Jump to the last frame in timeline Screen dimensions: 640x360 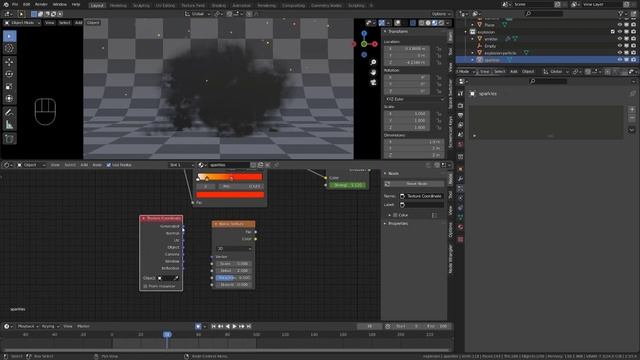point(249,327)
